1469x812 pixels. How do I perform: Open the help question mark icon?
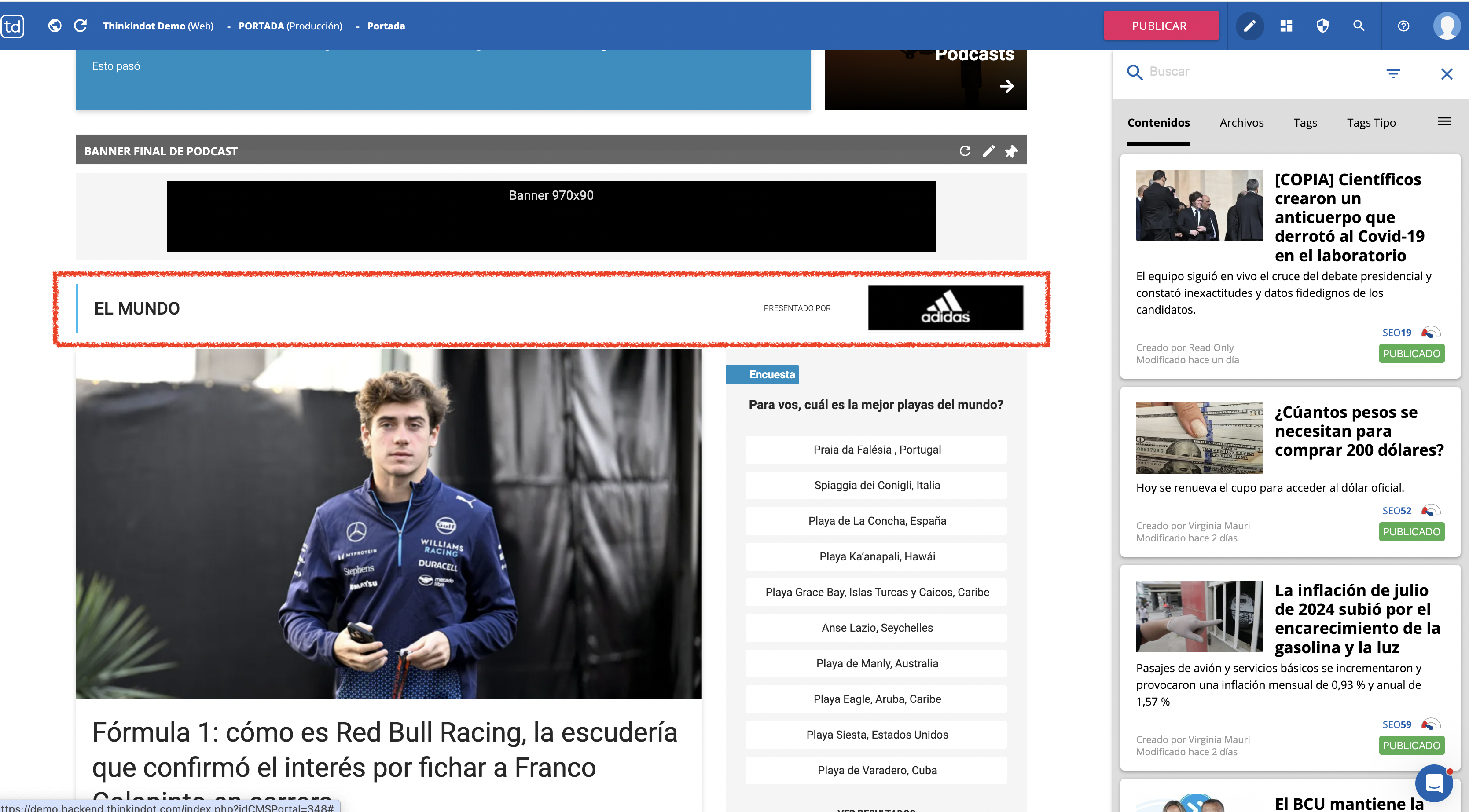coord(1403,26)
